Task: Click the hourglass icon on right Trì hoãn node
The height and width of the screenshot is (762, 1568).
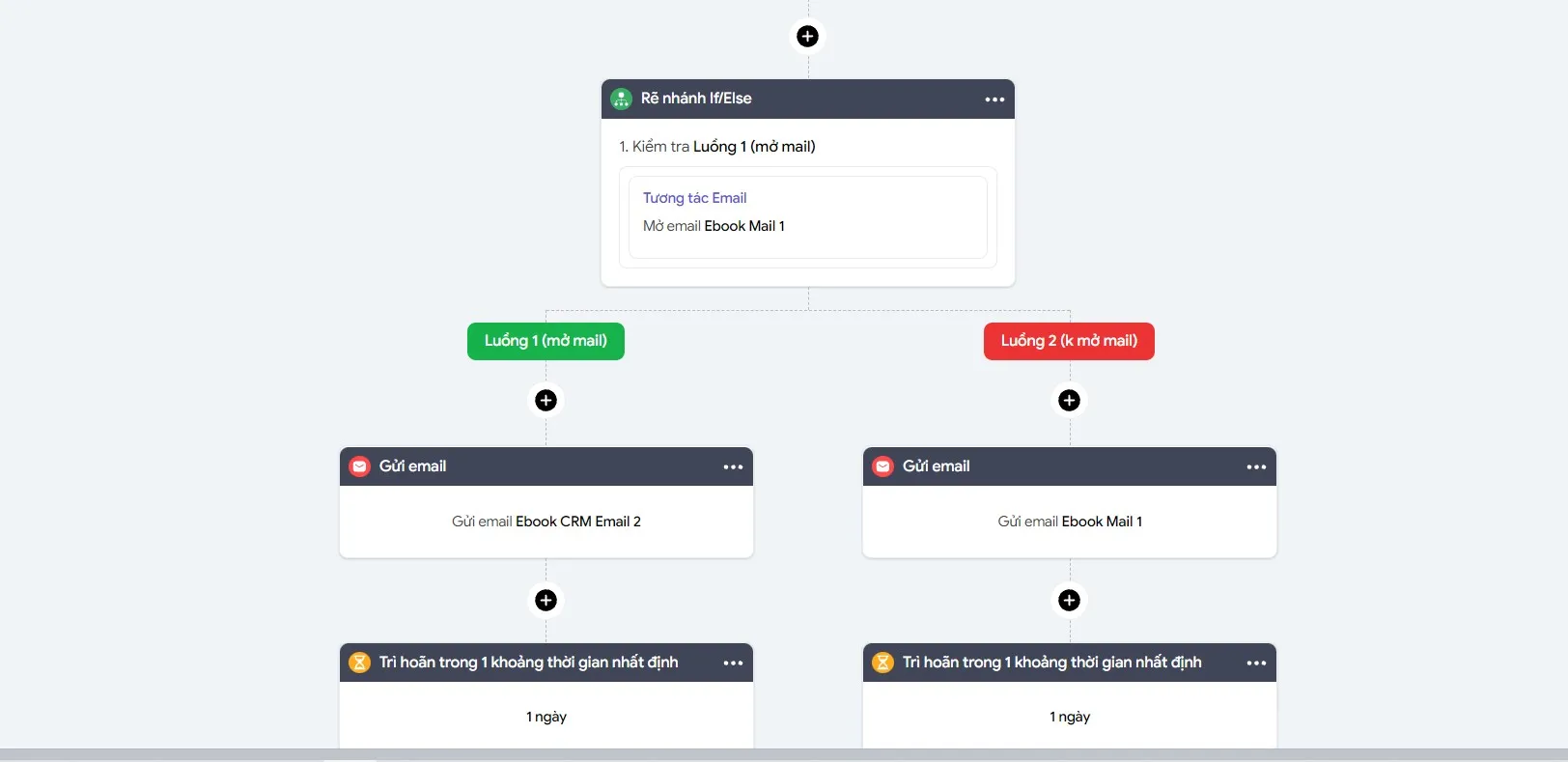Action: [882, 663]
